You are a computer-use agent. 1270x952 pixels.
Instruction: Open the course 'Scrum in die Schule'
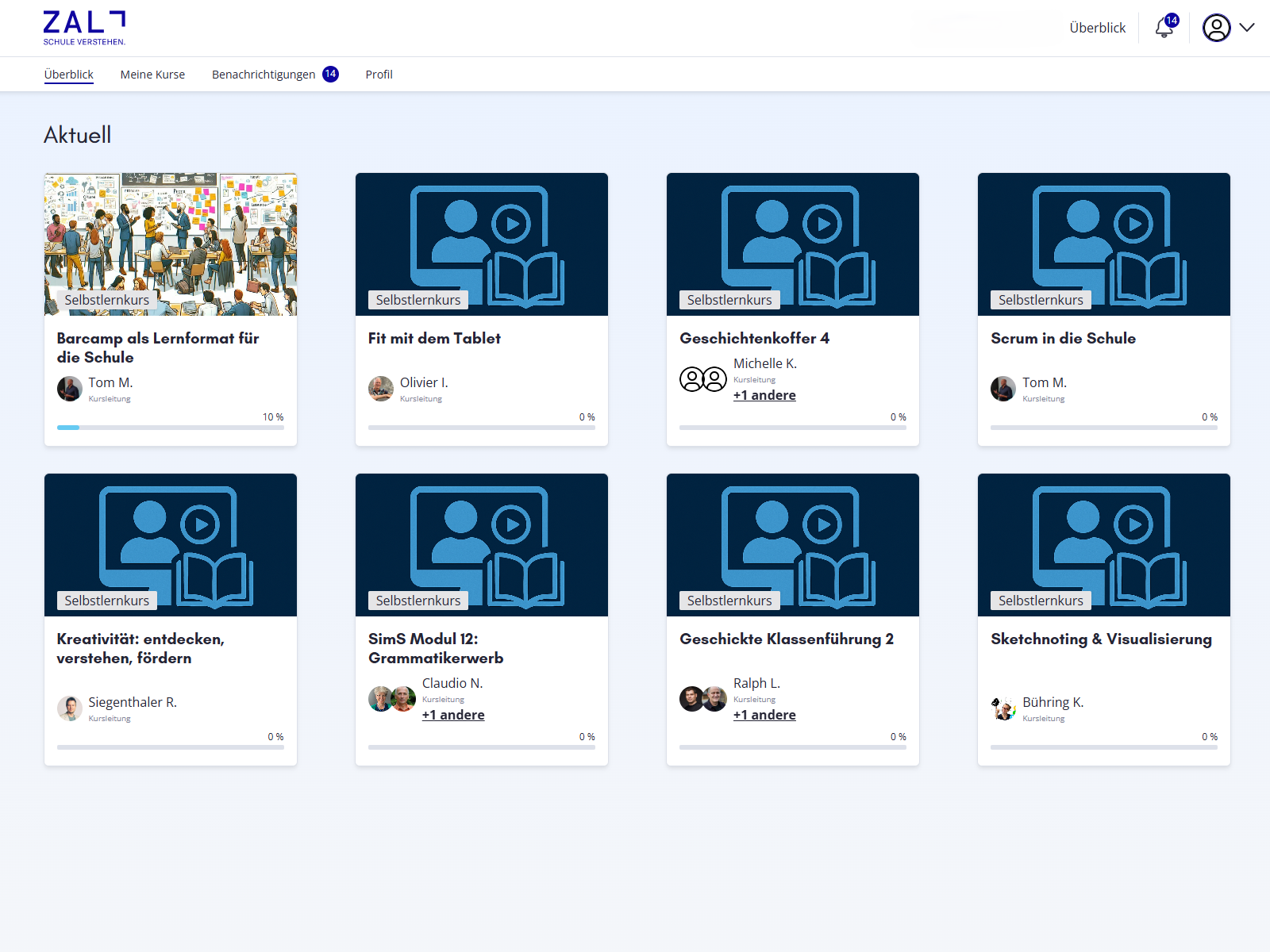click(x=1064, y=338)
